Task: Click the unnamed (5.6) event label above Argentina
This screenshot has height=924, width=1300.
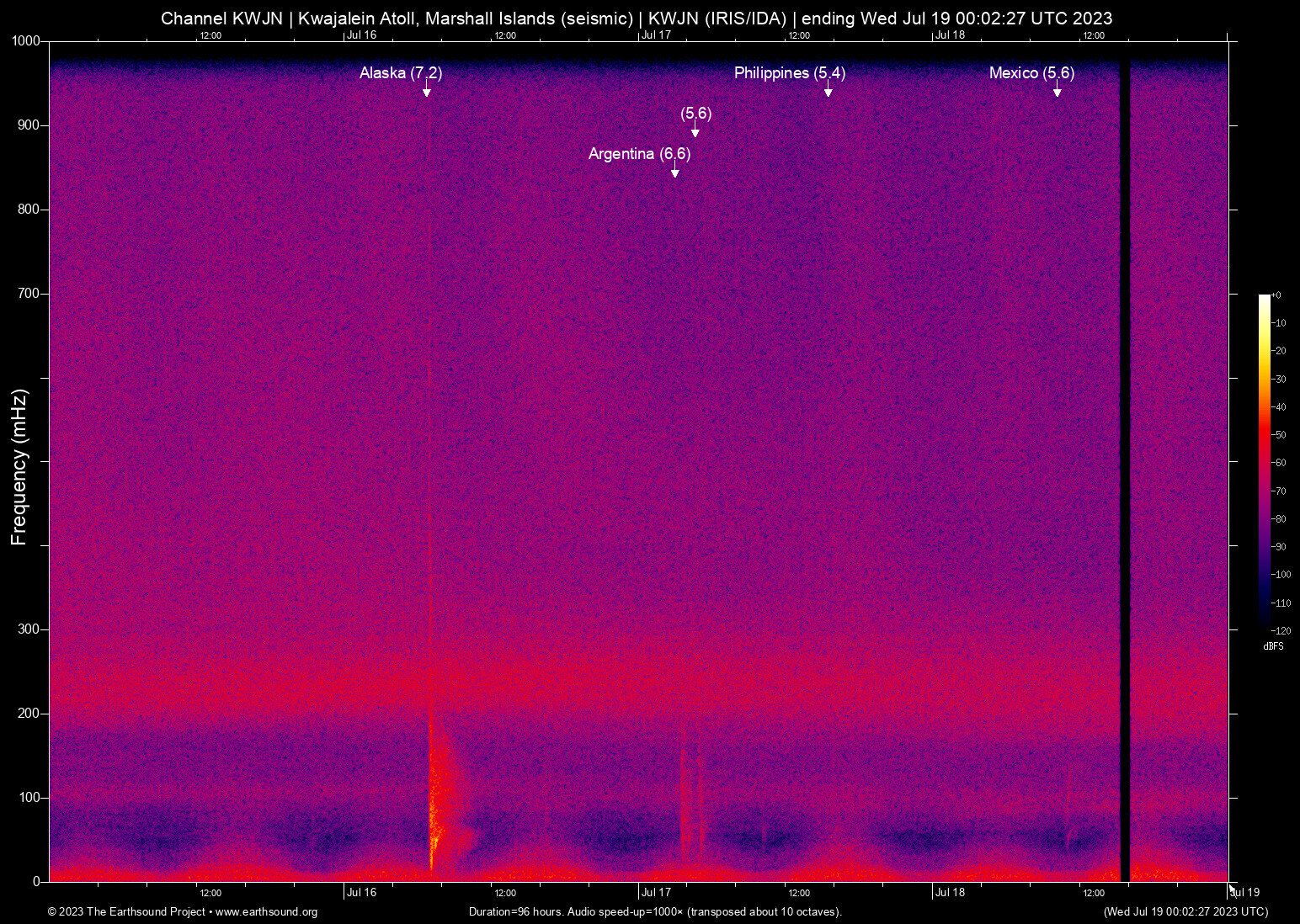Action: coord(696,114)
